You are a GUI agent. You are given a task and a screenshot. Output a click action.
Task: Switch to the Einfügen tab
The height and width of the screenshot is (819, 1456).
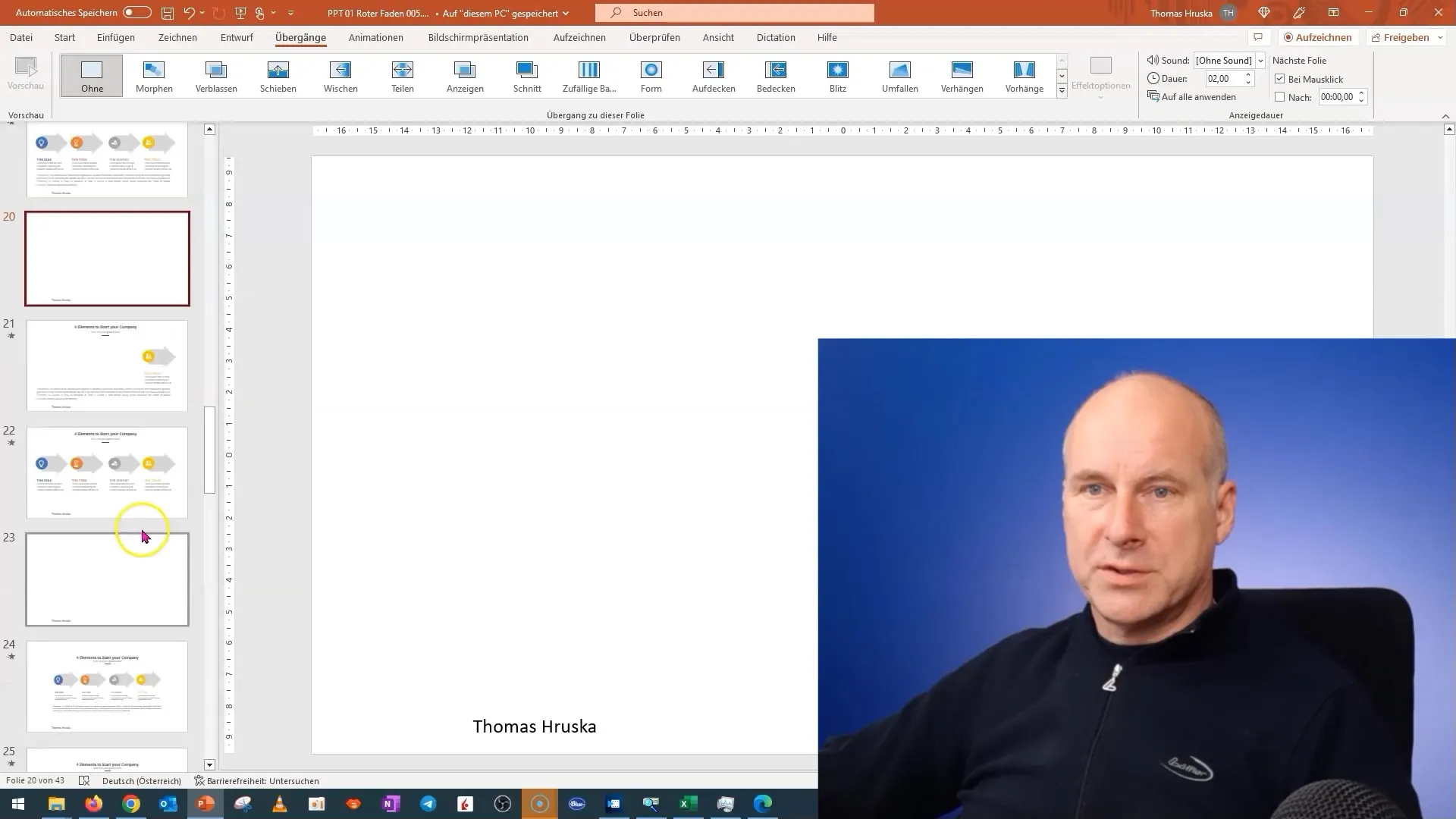116,37
